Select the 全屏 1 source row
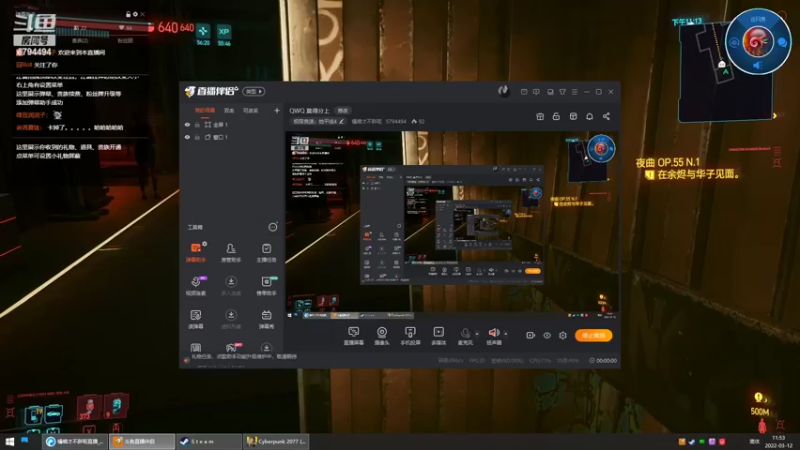The height and width of the screenshot is (450, 800). pos(232,124)
